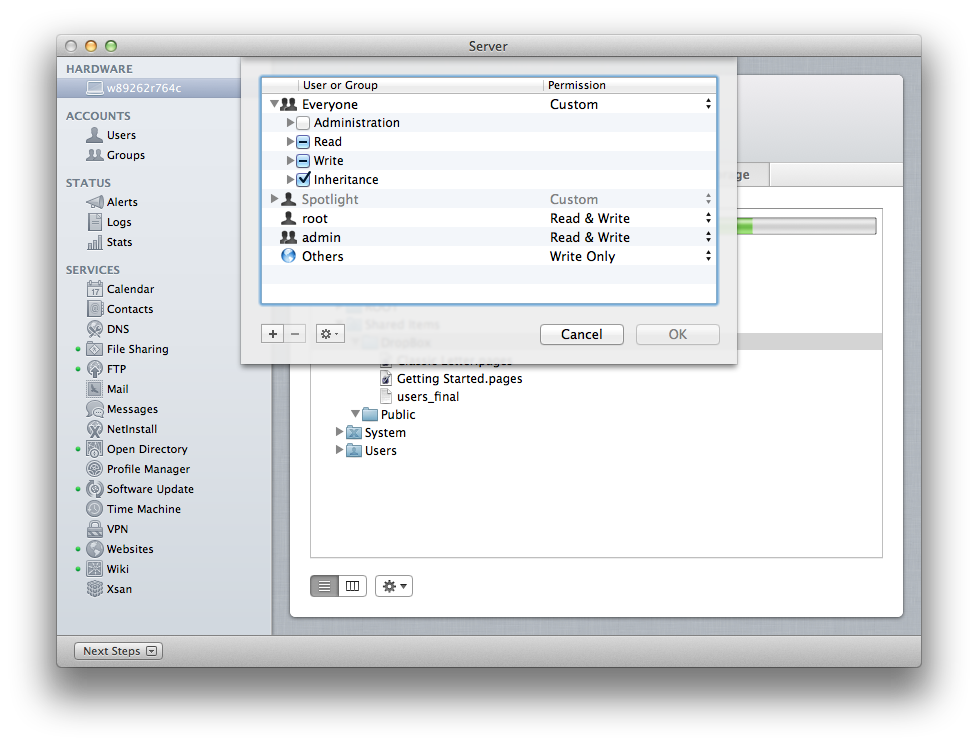Select the Getting Started.pages file icon

point(387,379)
